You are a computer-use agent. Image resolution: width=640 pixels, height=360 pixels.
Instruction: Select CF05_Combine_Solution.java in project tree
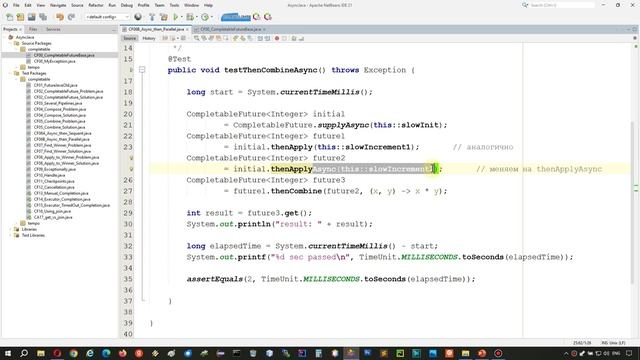click(60, 127)
